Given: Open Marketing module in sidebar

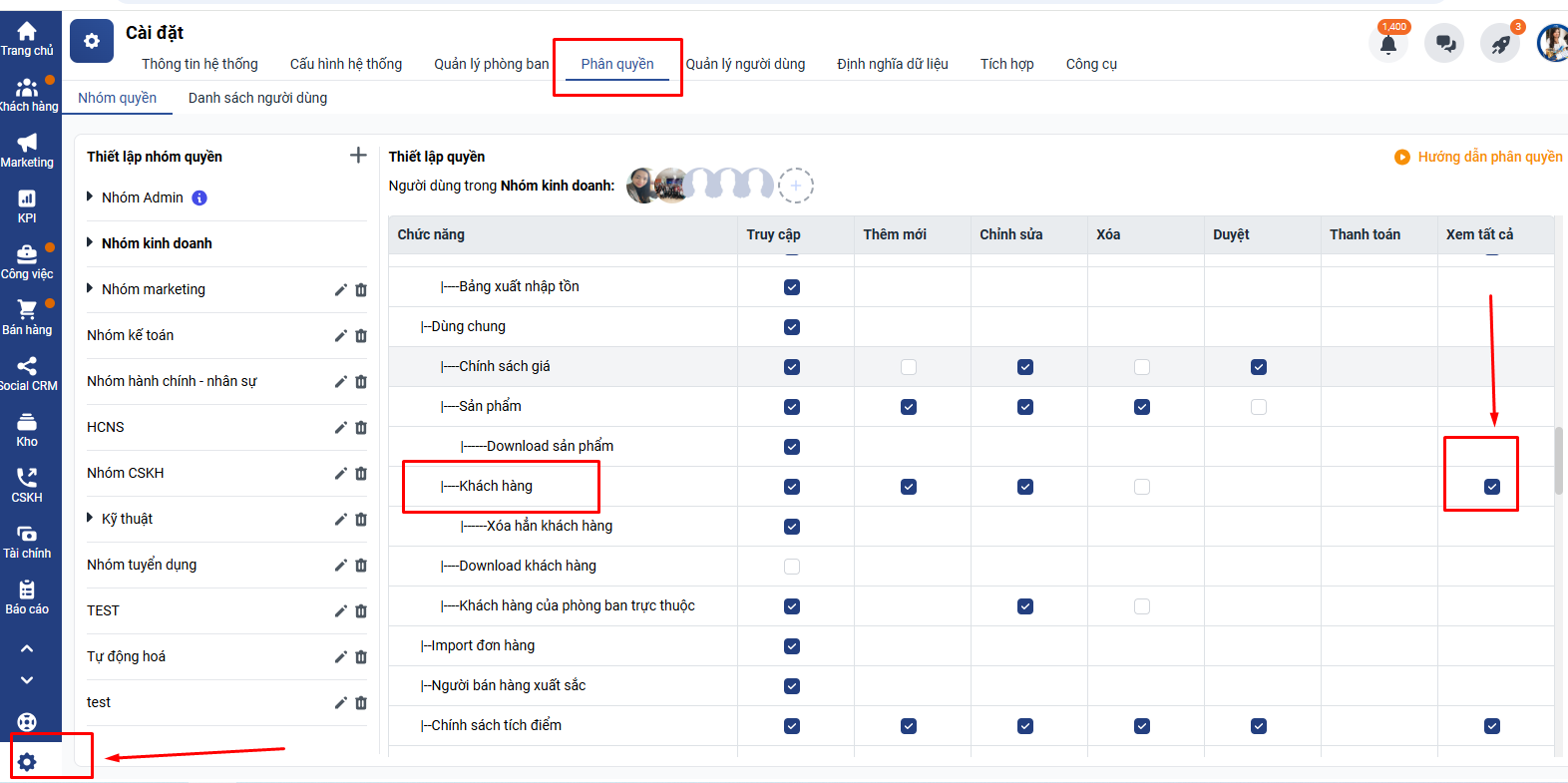Looking at the screenshot, I should [x=27, y=151].
